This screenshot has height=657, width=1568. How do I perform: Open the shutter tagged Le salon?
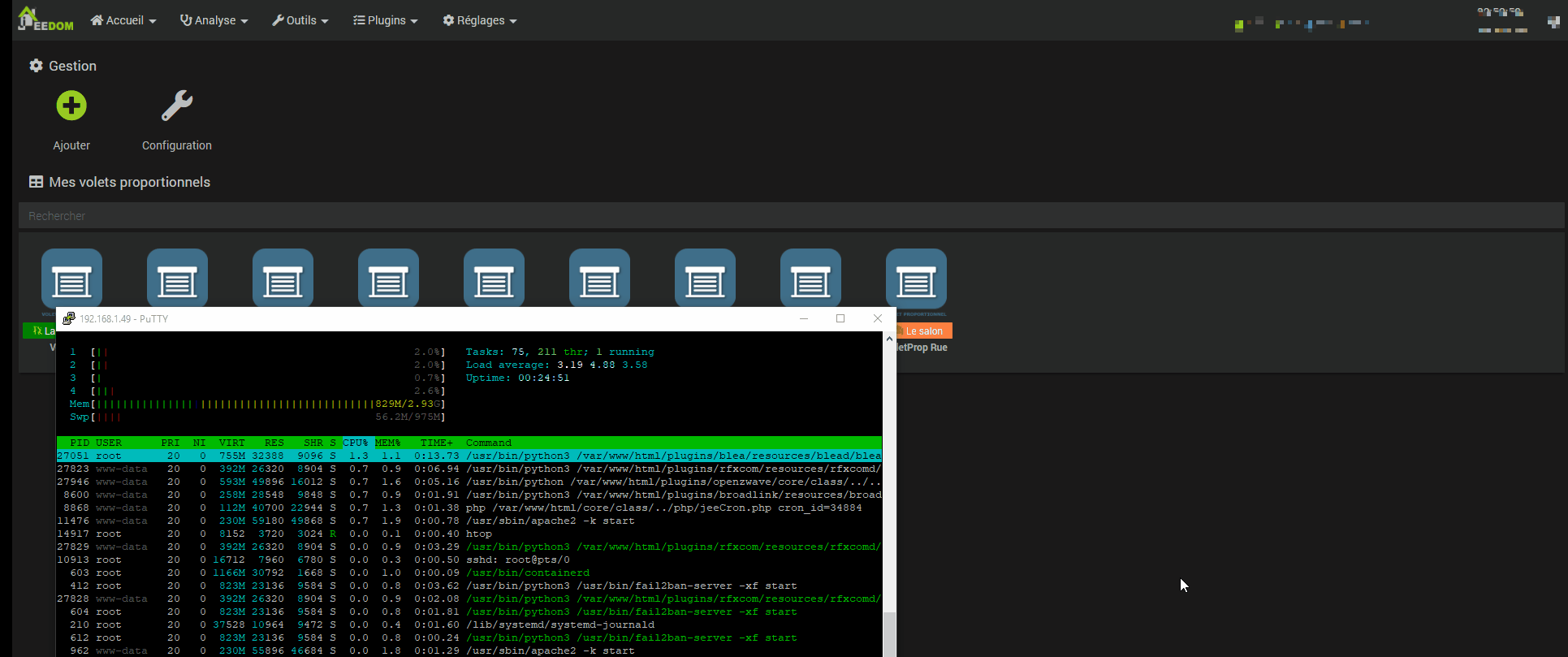(916, 278)
